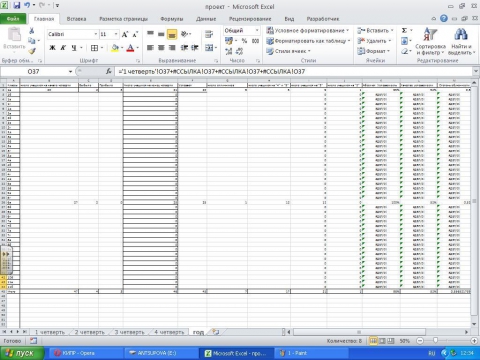Screen dimensions: 480x360
Task: Open Find and Select binoculars
Action: coord(461,41)
